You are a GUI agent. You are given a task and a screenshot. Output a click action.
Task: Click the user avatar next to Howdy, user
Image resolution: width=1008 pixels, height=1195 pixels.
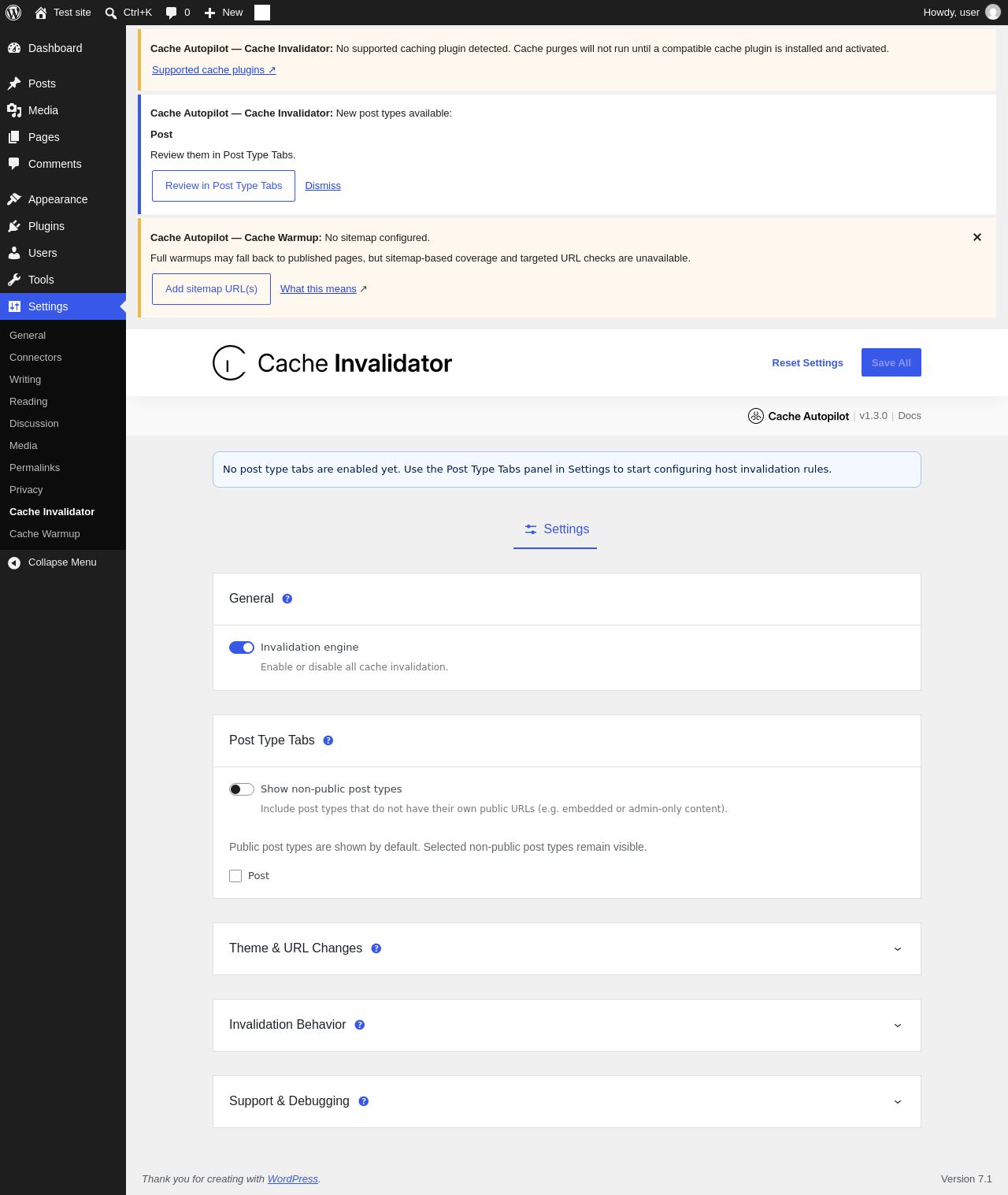coord(993,13)
